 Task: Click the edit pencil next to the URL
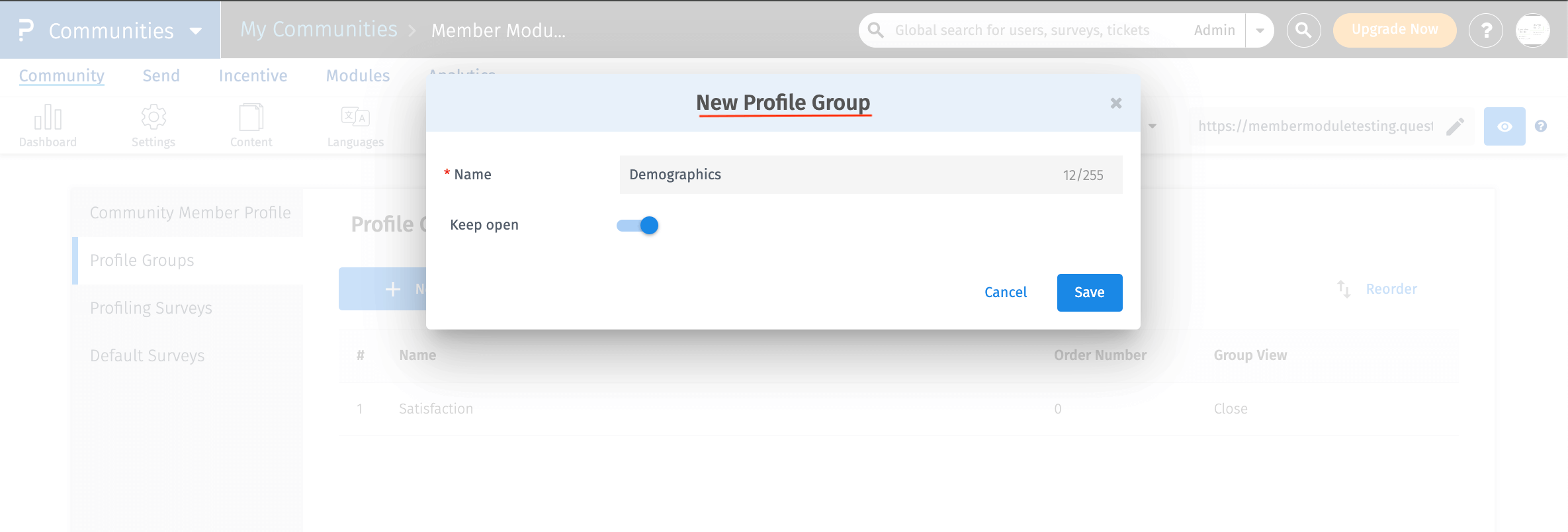pyautogui.click(x=1455, y=126)
